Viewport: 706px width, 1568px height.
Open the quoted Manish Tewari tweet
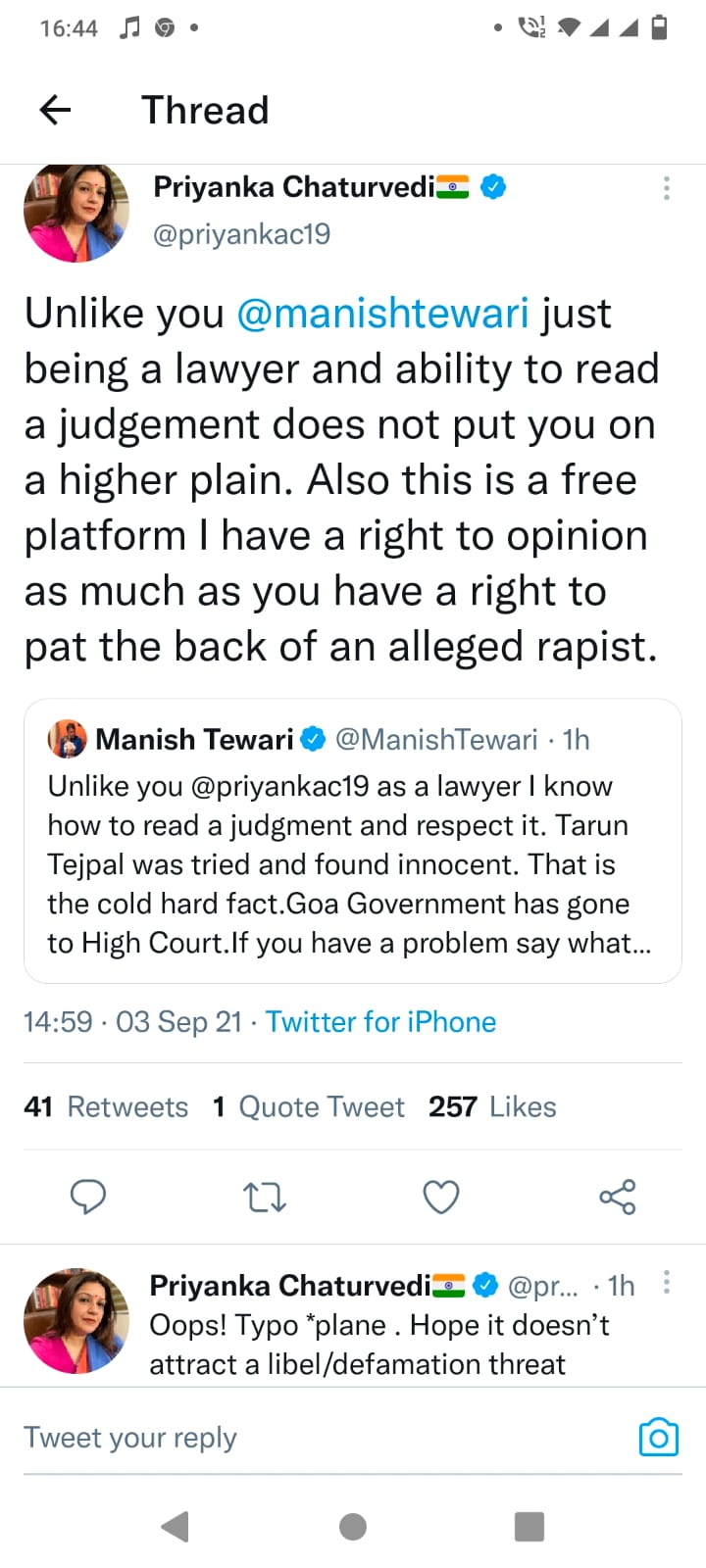(353, 862)
